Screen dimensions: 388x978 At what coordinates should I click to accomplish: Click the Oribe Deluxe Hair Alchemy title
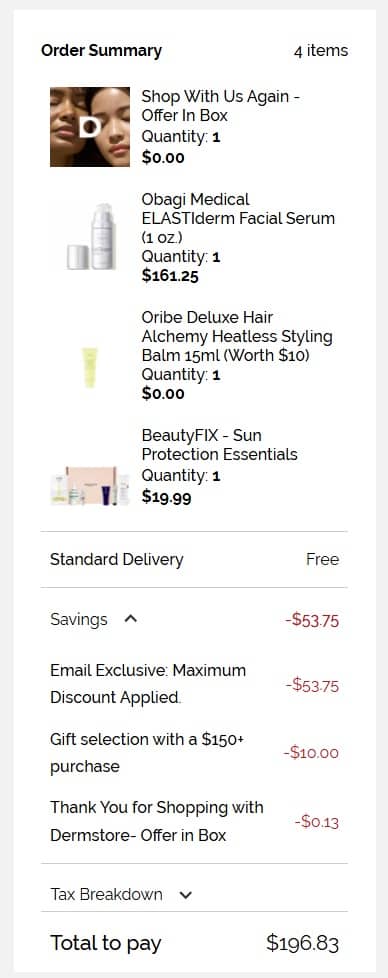237,336
